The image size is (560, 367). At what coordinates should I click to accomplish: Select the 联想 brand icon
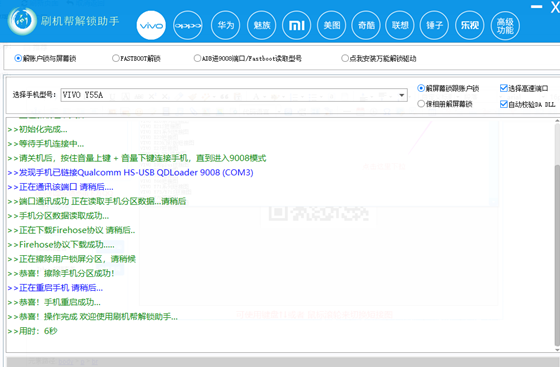point(400,25)
